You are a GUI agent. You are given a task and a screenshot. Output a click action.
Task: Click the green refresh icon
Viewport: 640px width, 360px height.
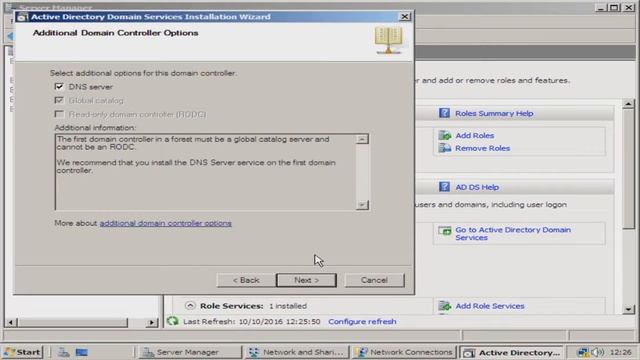pyautogui.click(x=173, y=321)
